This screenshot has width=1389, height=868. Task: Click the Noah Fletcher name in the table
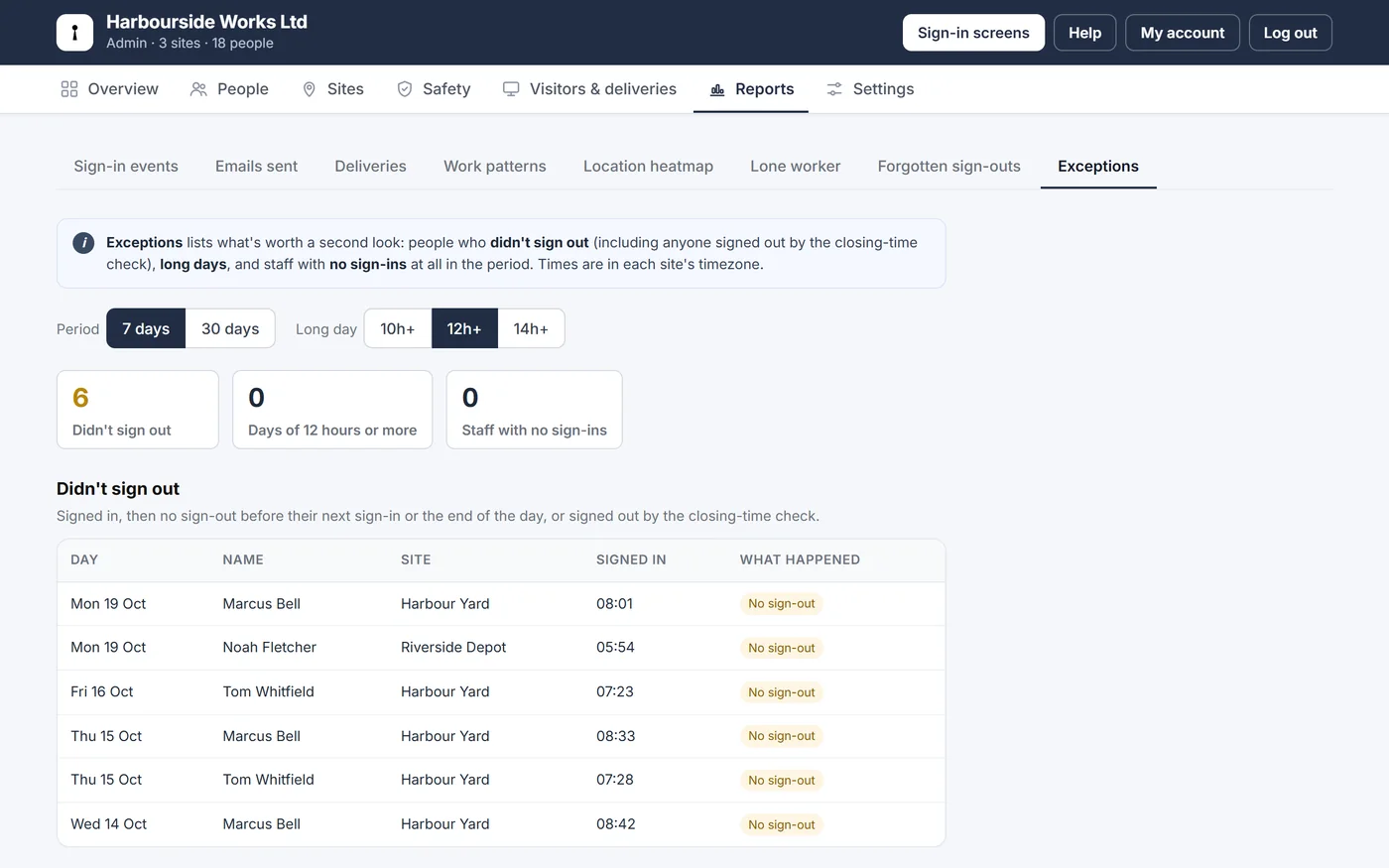click(270, 648)
